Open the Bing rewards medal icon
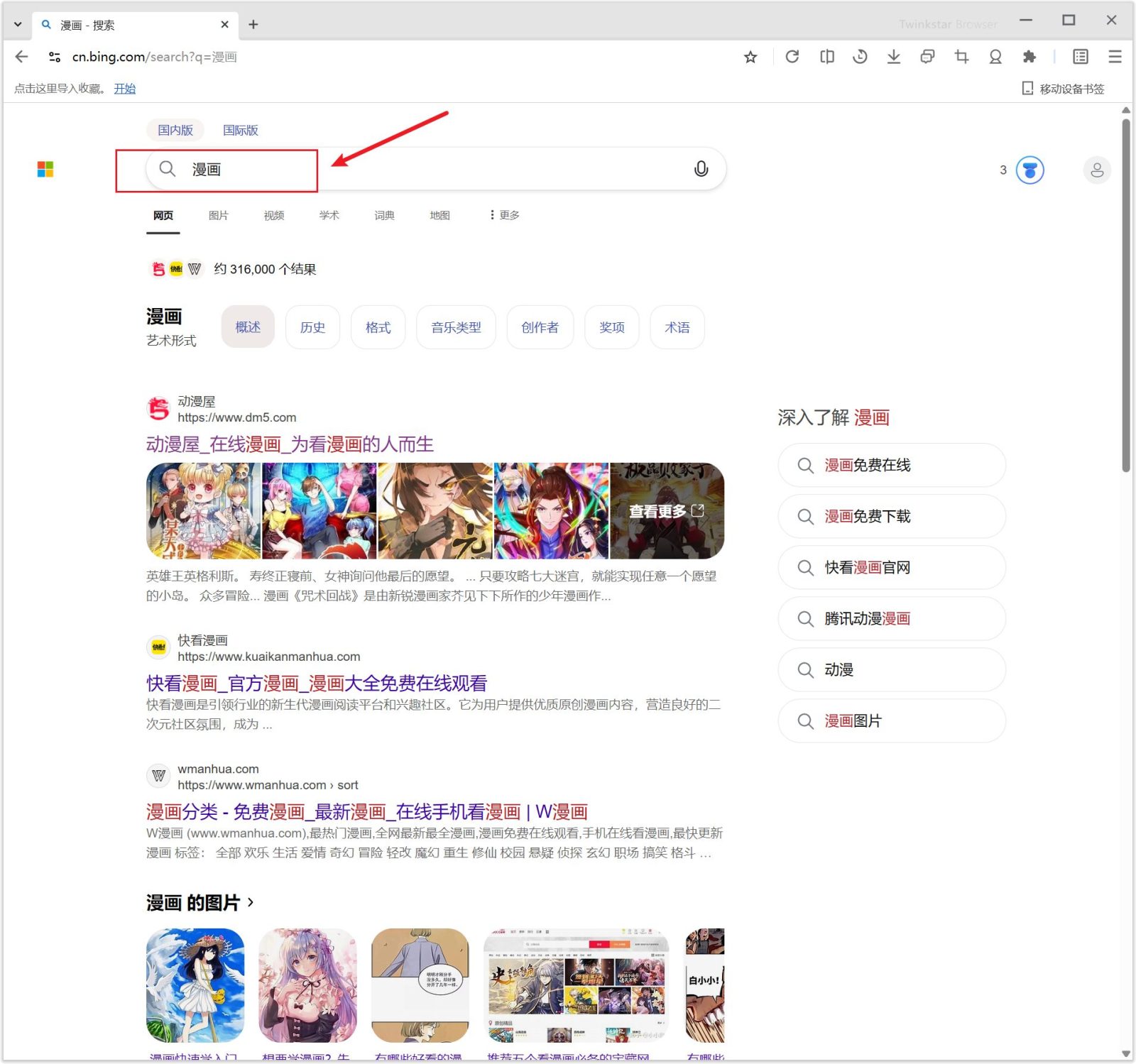This screenshot has height=1064, width=1136. click(1029, 170)
